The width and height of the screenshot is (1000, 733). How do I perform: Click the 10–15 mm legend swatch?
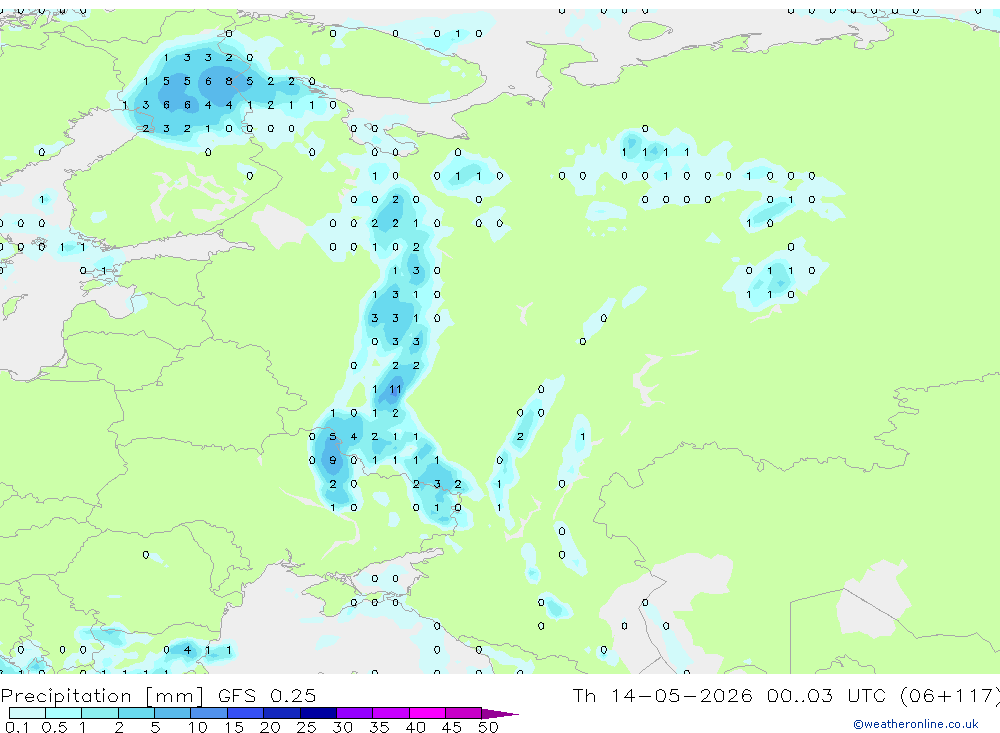tap(209, 713)
